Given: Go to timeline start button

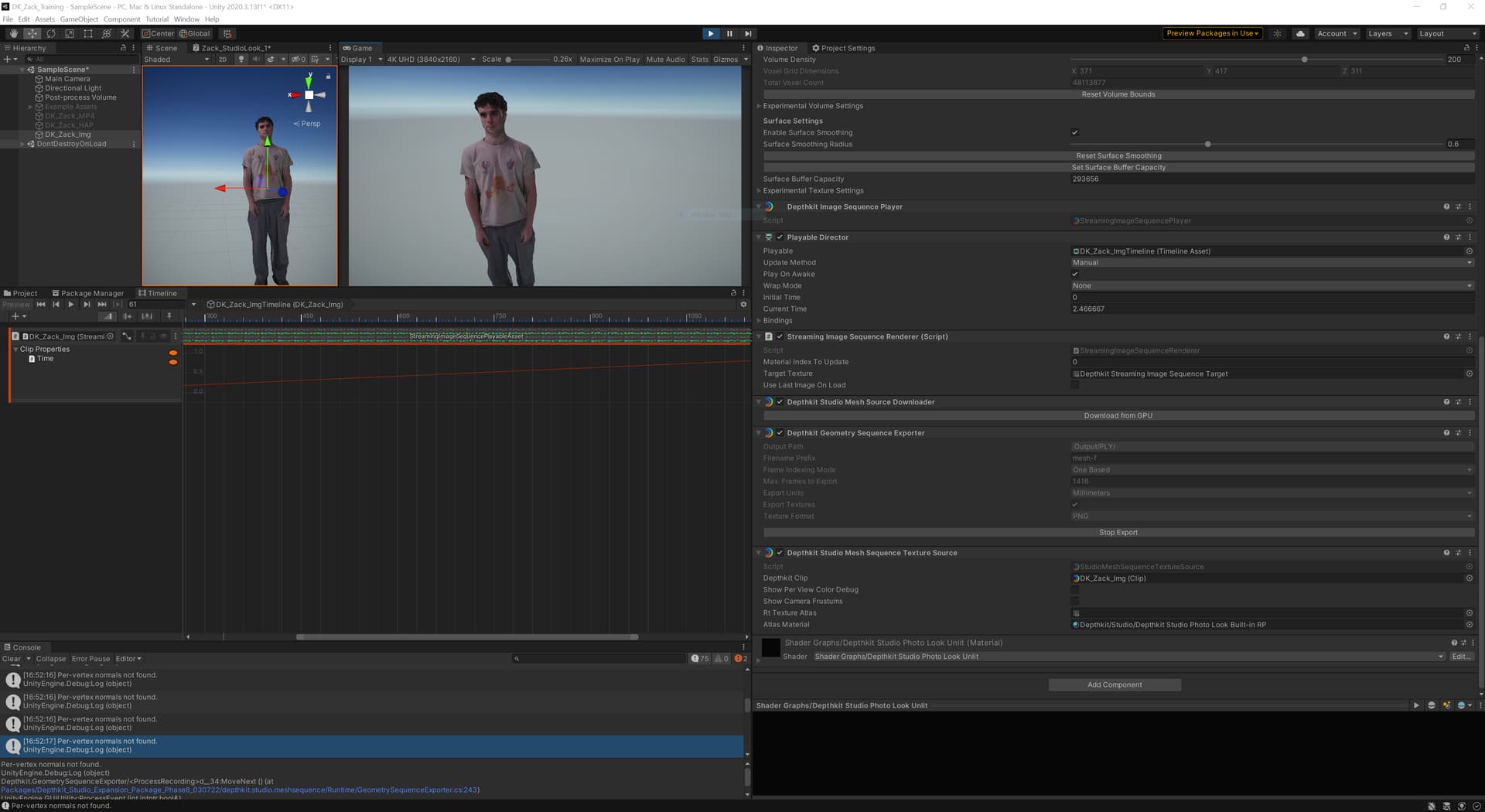Looking at the screenshot, I should pos(41,305).
